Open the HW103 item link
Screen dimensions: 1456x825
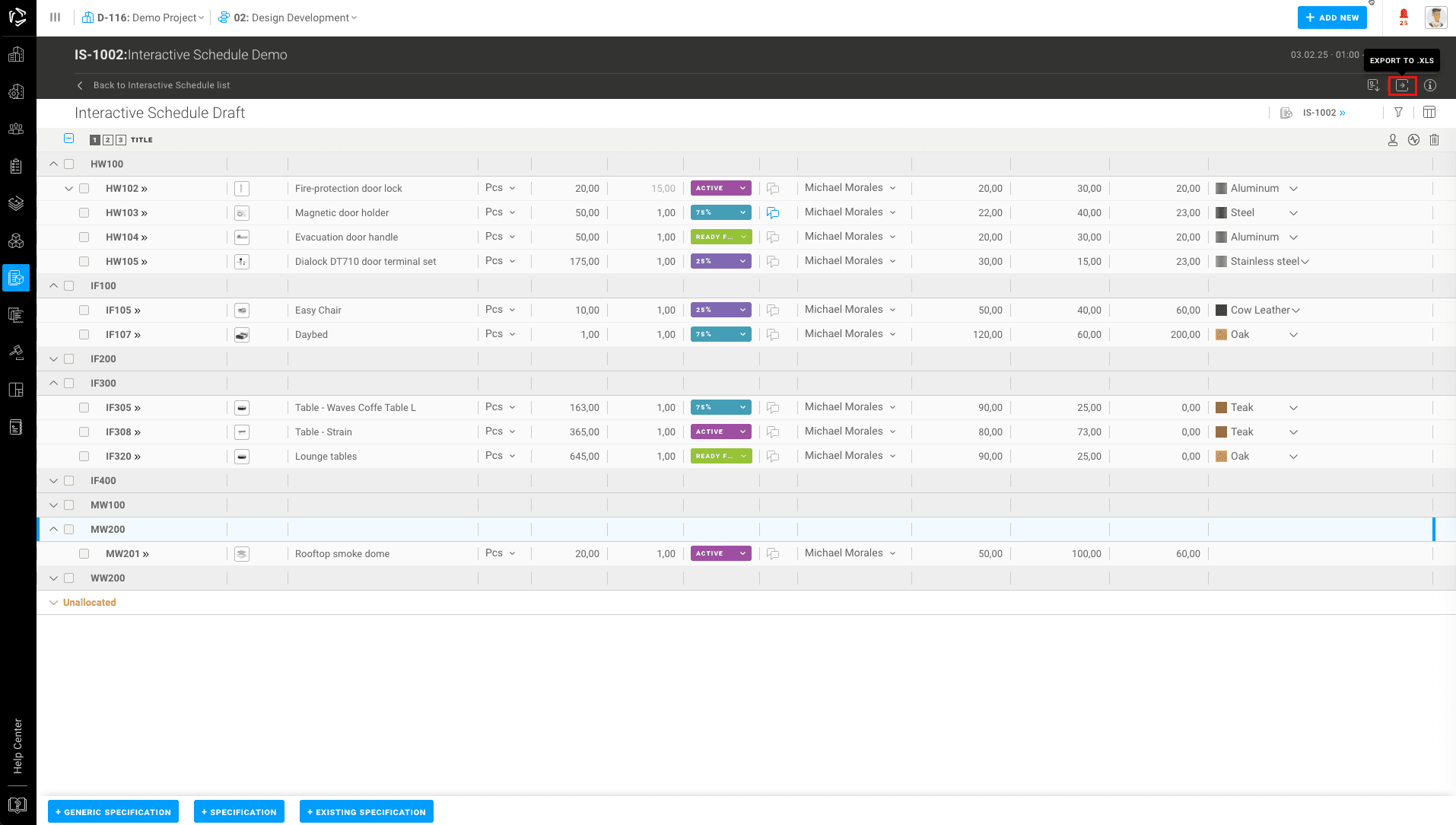[126, 213]
